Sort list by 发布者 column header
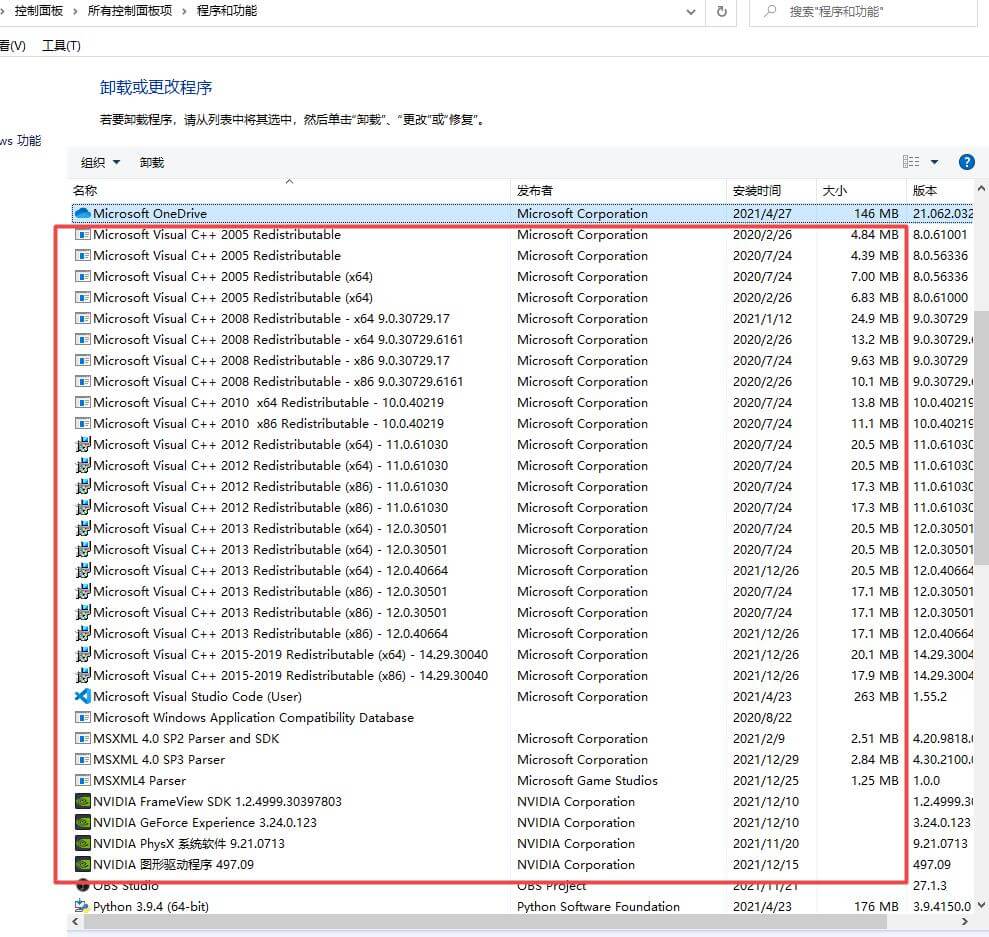The image size is (989, 937). 618,190
